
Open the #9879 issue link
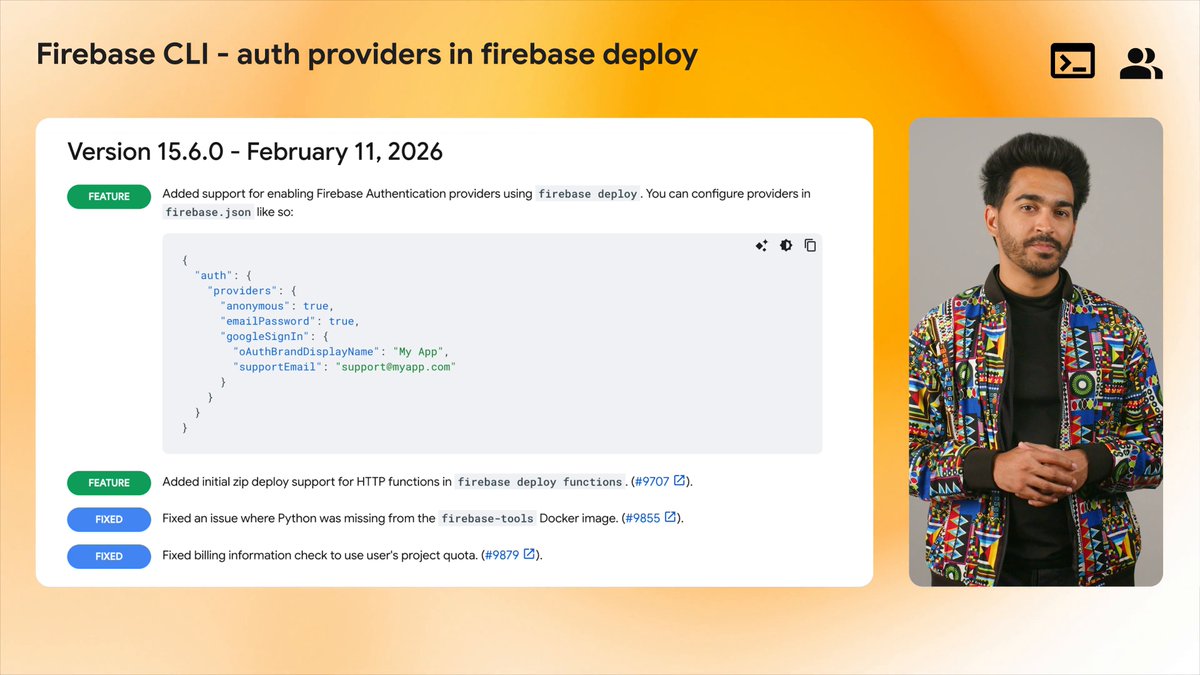pyautogui.click(x=502, y=555)
